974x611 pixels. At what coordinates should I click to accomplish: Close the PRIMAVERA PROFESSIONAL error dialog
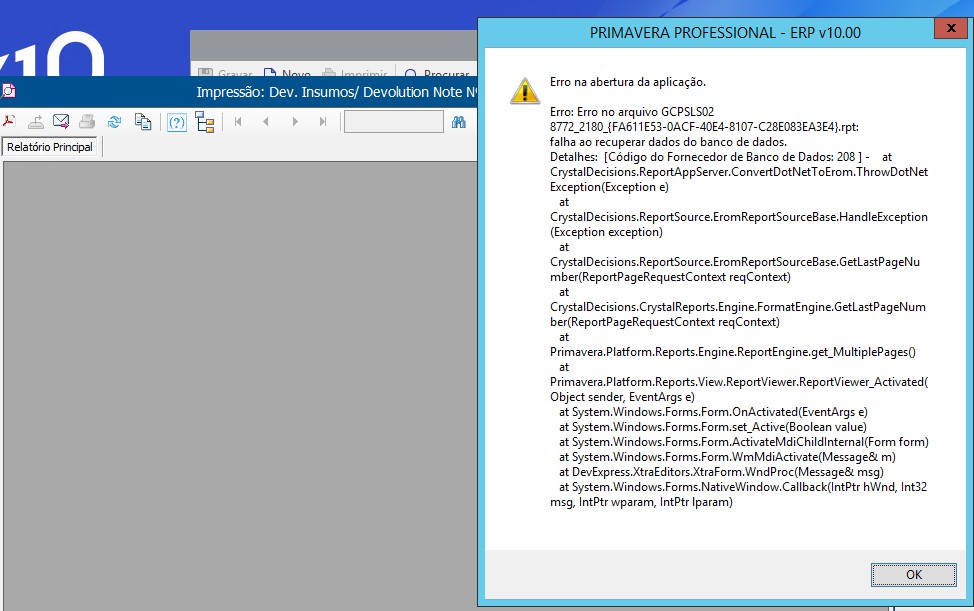(x=948, y=31)
